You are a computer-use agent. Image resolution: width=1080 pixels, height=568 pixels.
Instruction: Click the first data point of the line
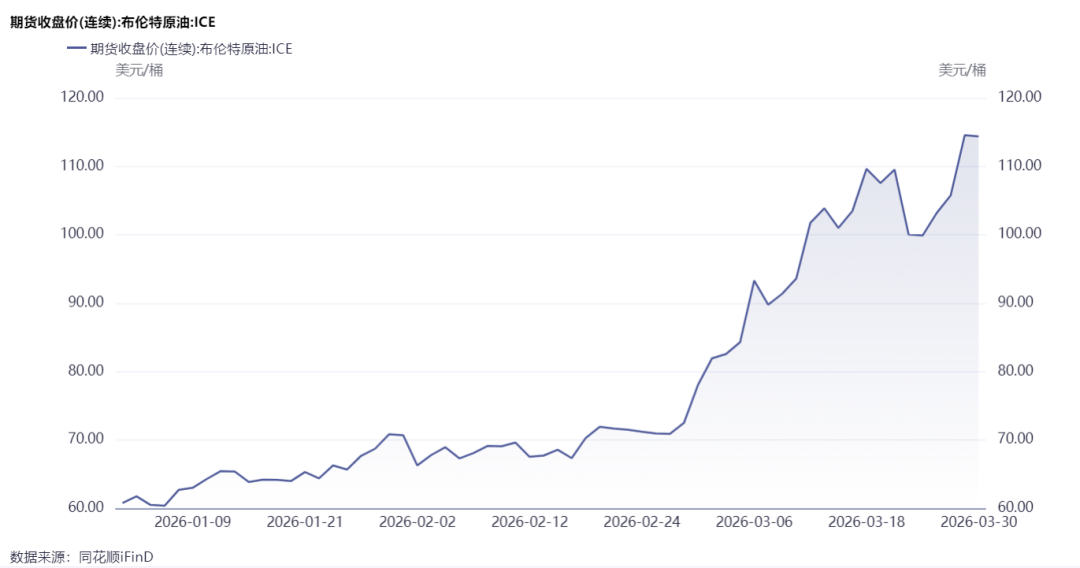click(123, 503)
